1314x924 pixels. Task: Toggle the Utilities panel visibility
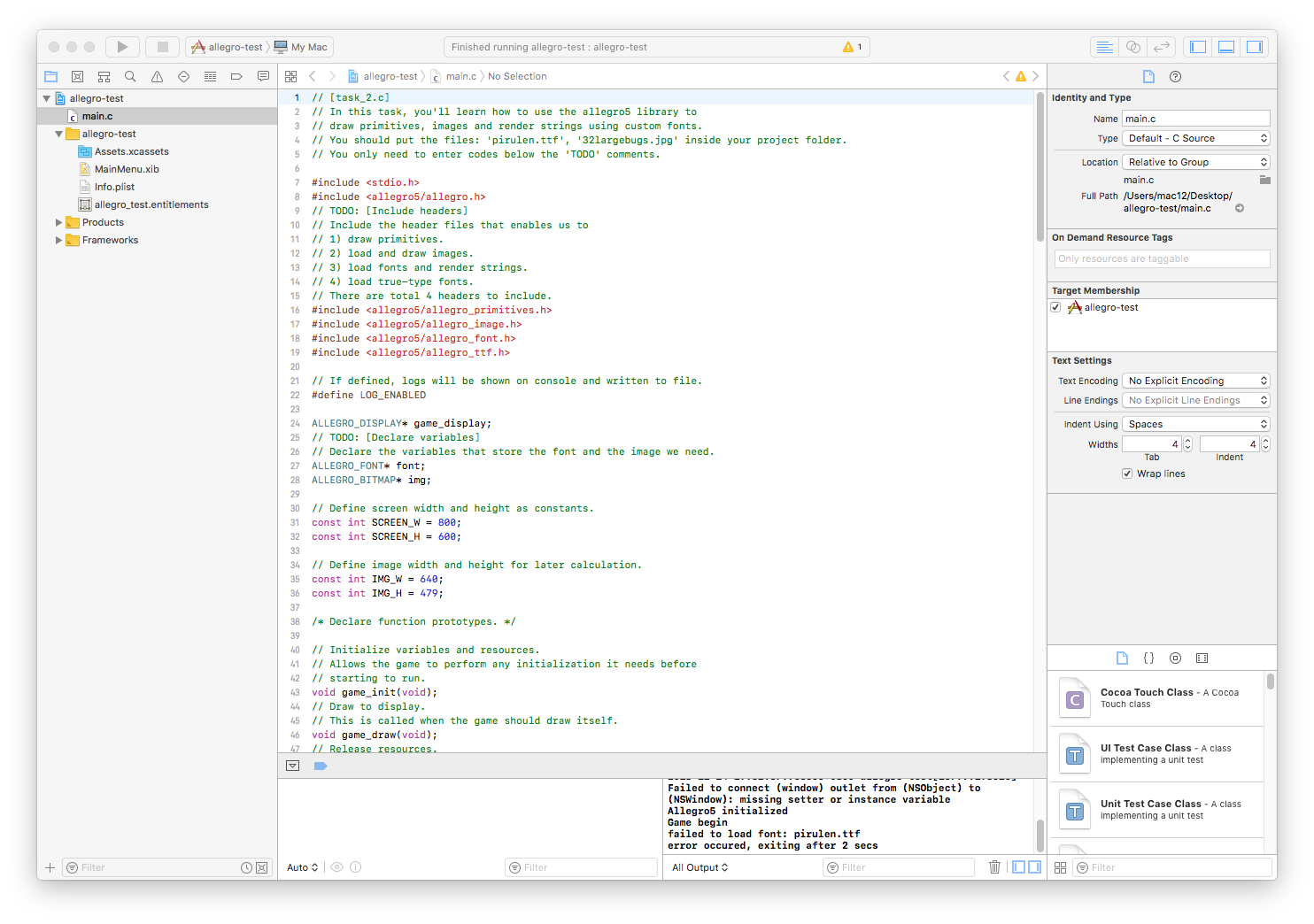pyautogui.click(x=1255, y=47)
